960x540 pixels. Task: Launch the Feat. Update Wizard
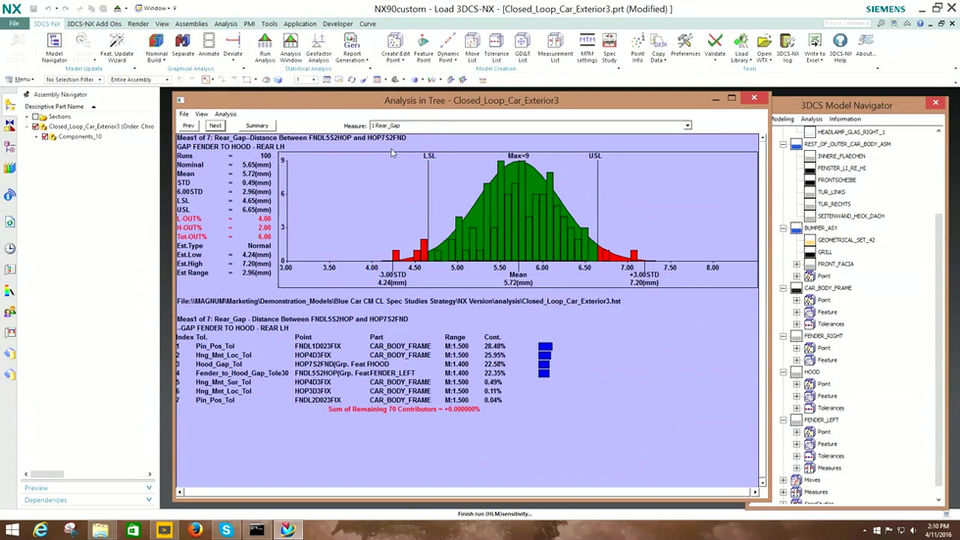[x=116, y=48]
